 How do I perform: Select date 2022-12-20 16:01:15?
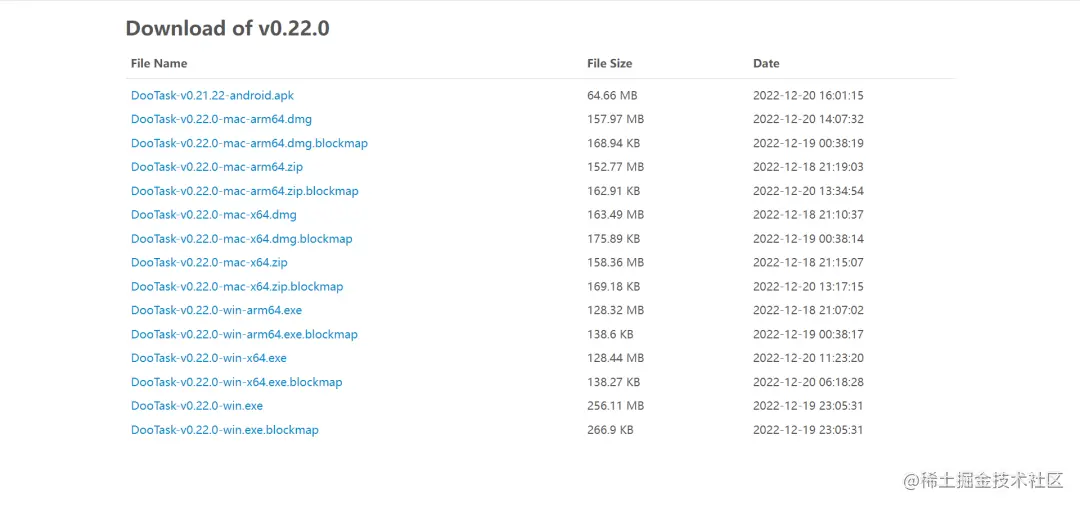808,95
